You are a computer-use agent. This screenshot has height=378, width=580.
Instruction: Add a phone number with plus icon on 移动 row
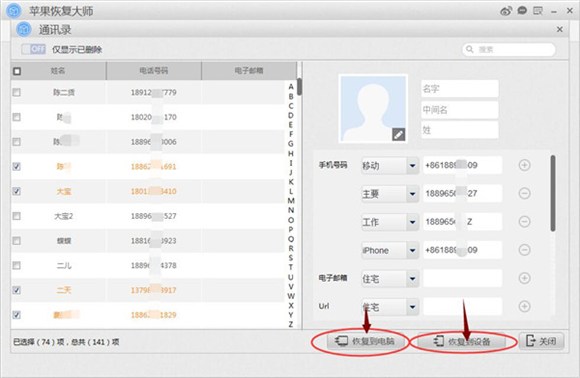pos(524,165)
